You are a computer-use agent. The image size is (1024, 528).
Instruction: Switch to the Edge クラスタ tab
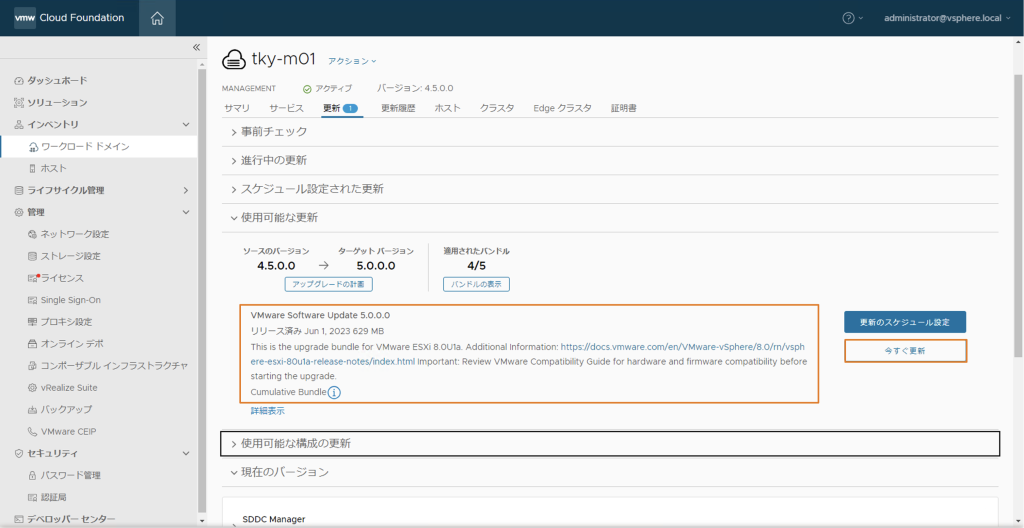coord(562,108)
